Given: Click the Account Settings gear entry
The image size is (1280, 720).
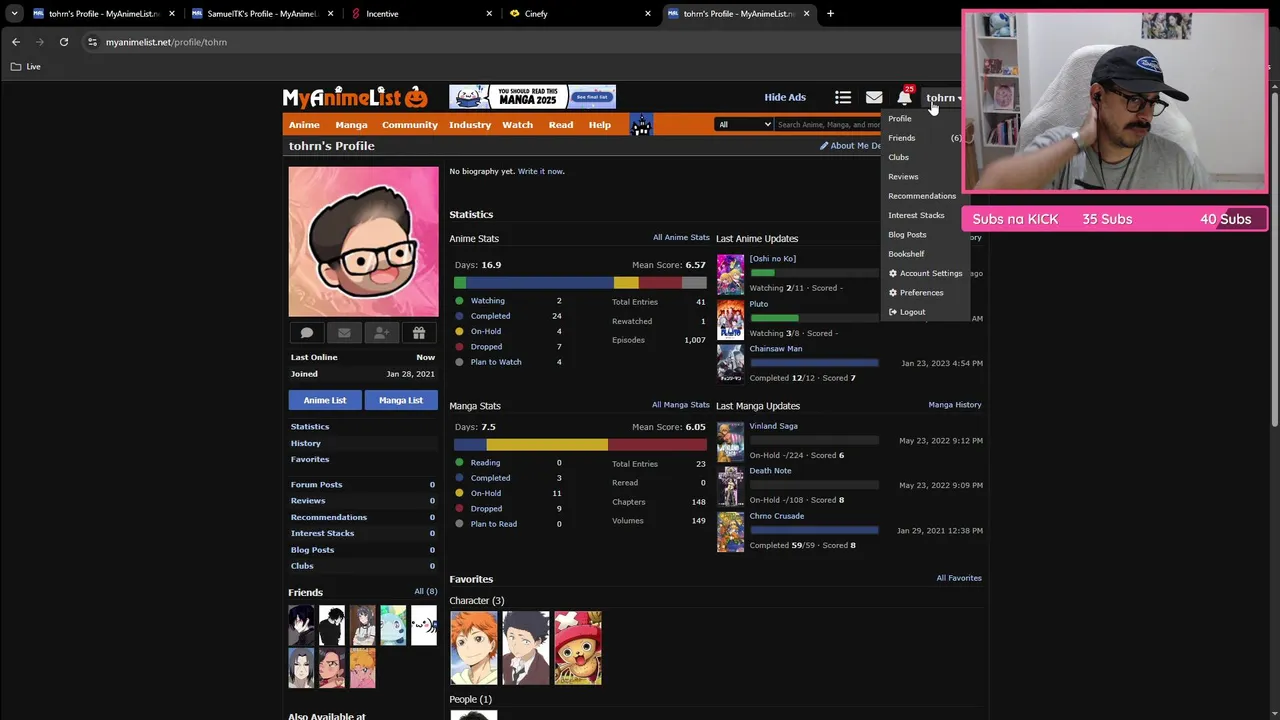Looking at the screenshot, I should point(926,273).
